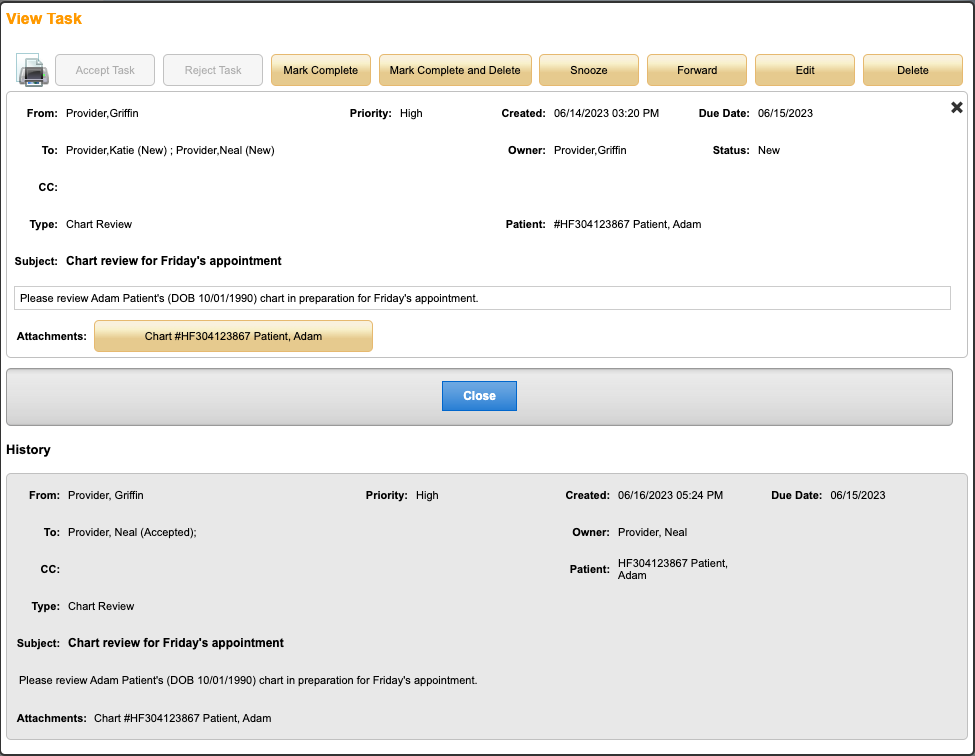
Task: Snooze this chart review task
Action: click(589, 71)
